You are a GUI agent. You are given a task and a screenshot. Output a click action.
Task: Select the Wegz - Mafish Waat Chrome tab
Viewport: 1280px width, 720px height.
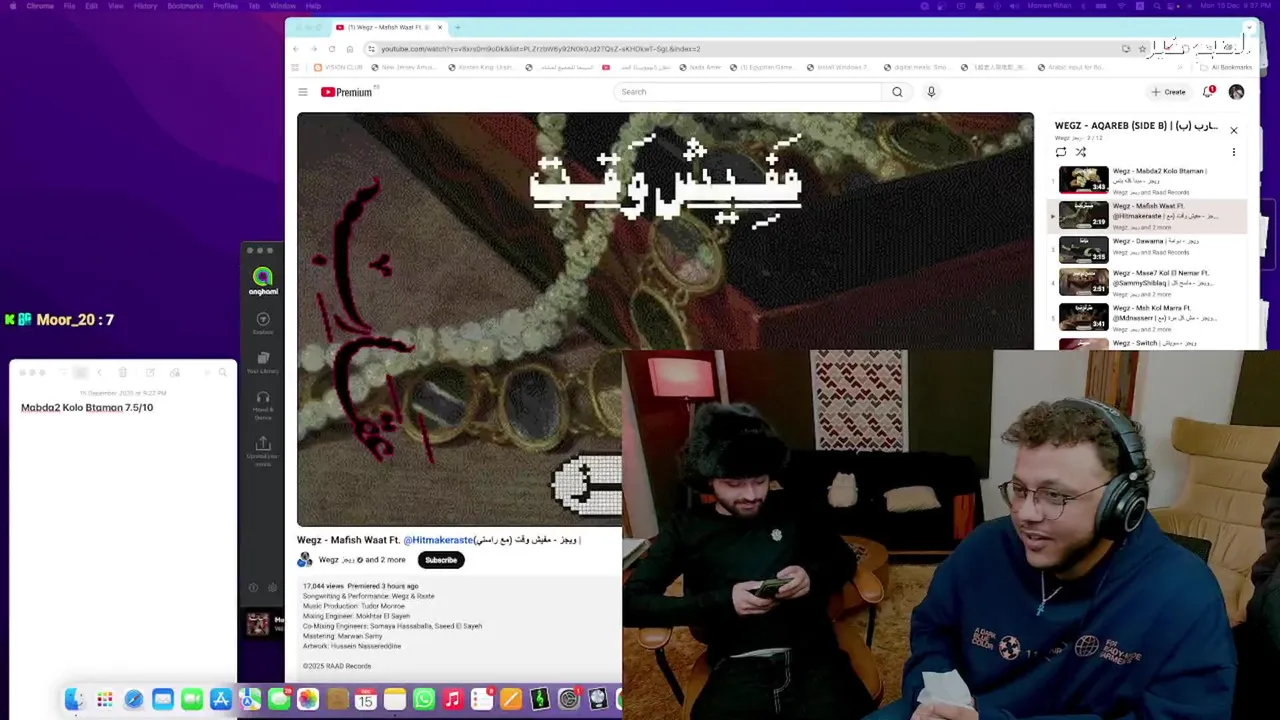point(390,27)
